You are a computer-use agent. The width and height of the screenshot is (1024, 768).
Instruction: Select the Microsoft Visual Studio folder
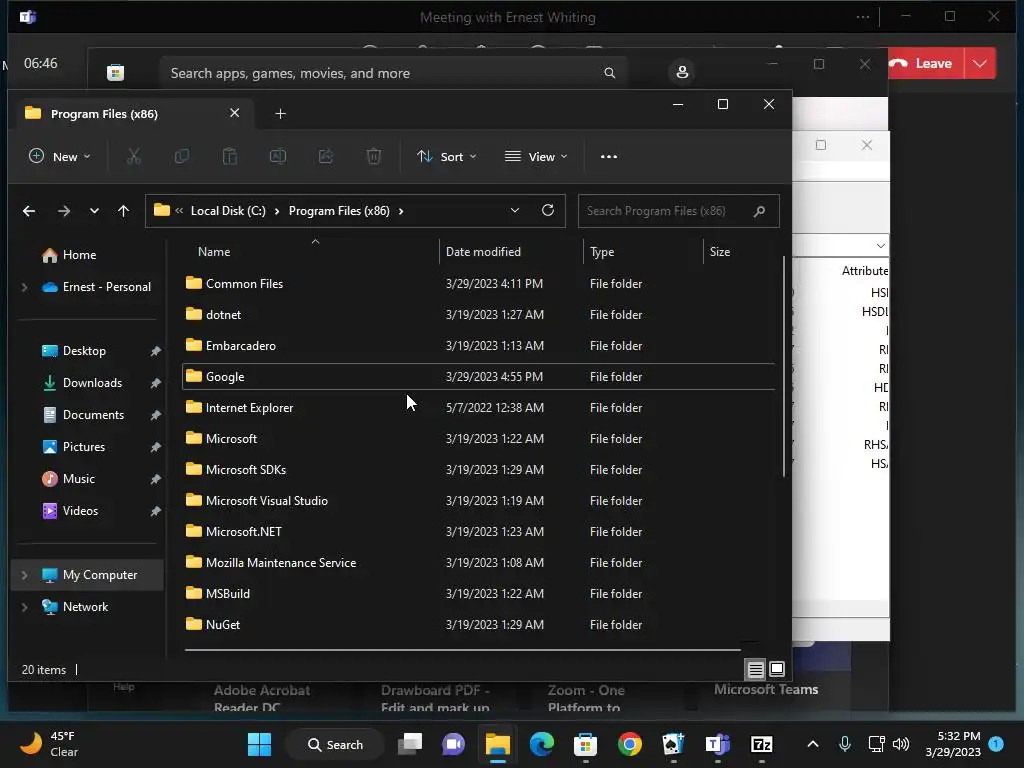click(x=478, y=501)
